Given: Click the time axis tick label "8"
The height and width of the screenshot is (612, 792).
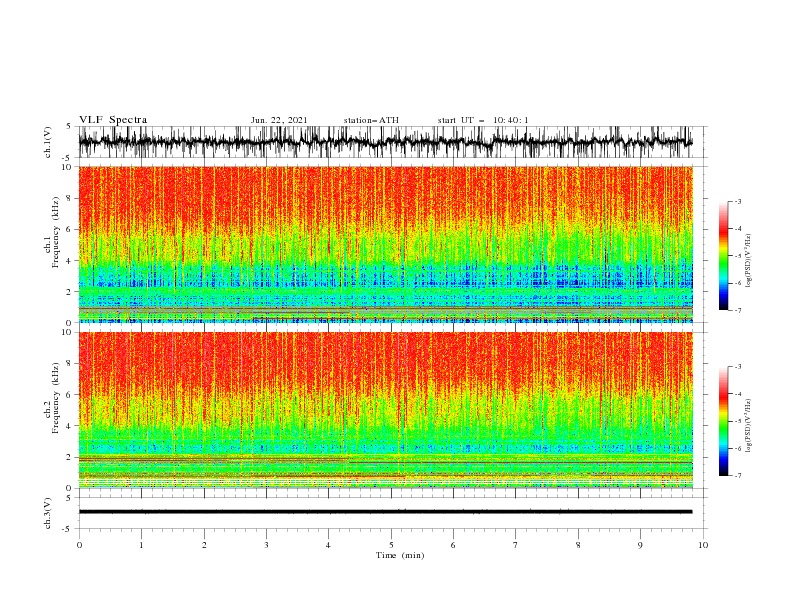Looking at the screenshot, I should (578, 545).
